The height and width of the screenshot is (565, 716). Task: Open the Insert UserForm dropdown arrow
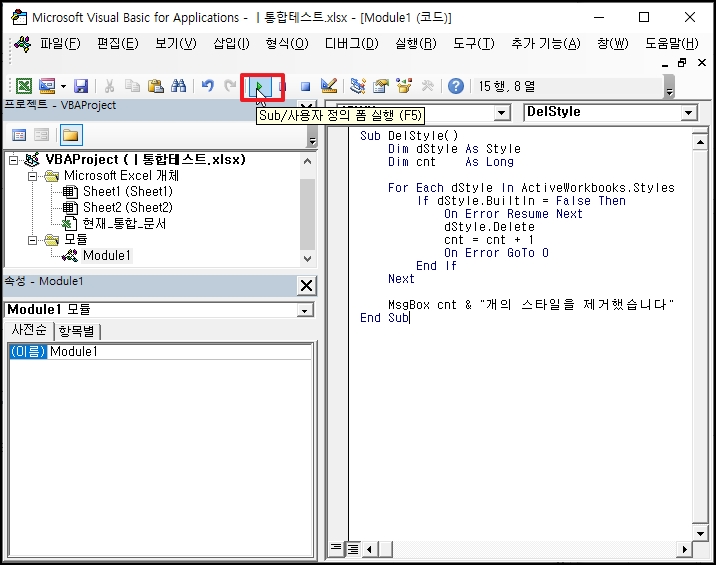tap(63, 86)
